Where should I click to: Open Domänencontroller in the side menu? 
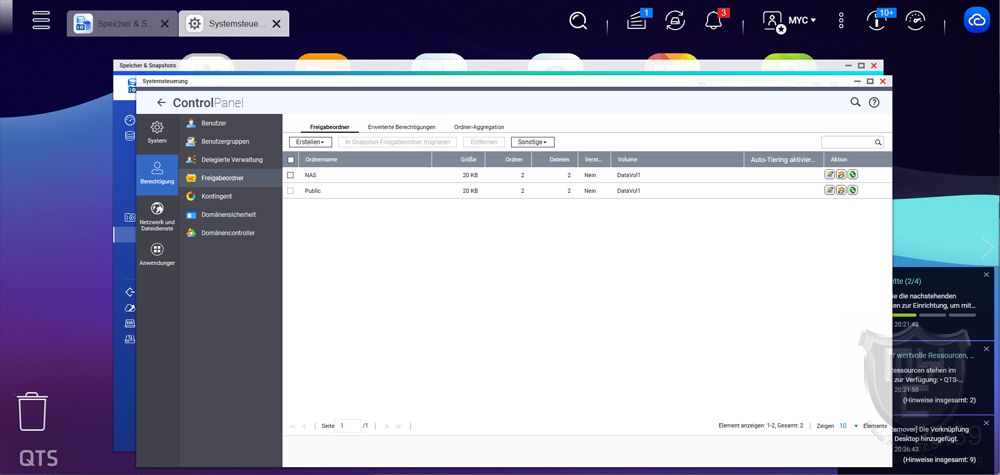tap(230, 233)
